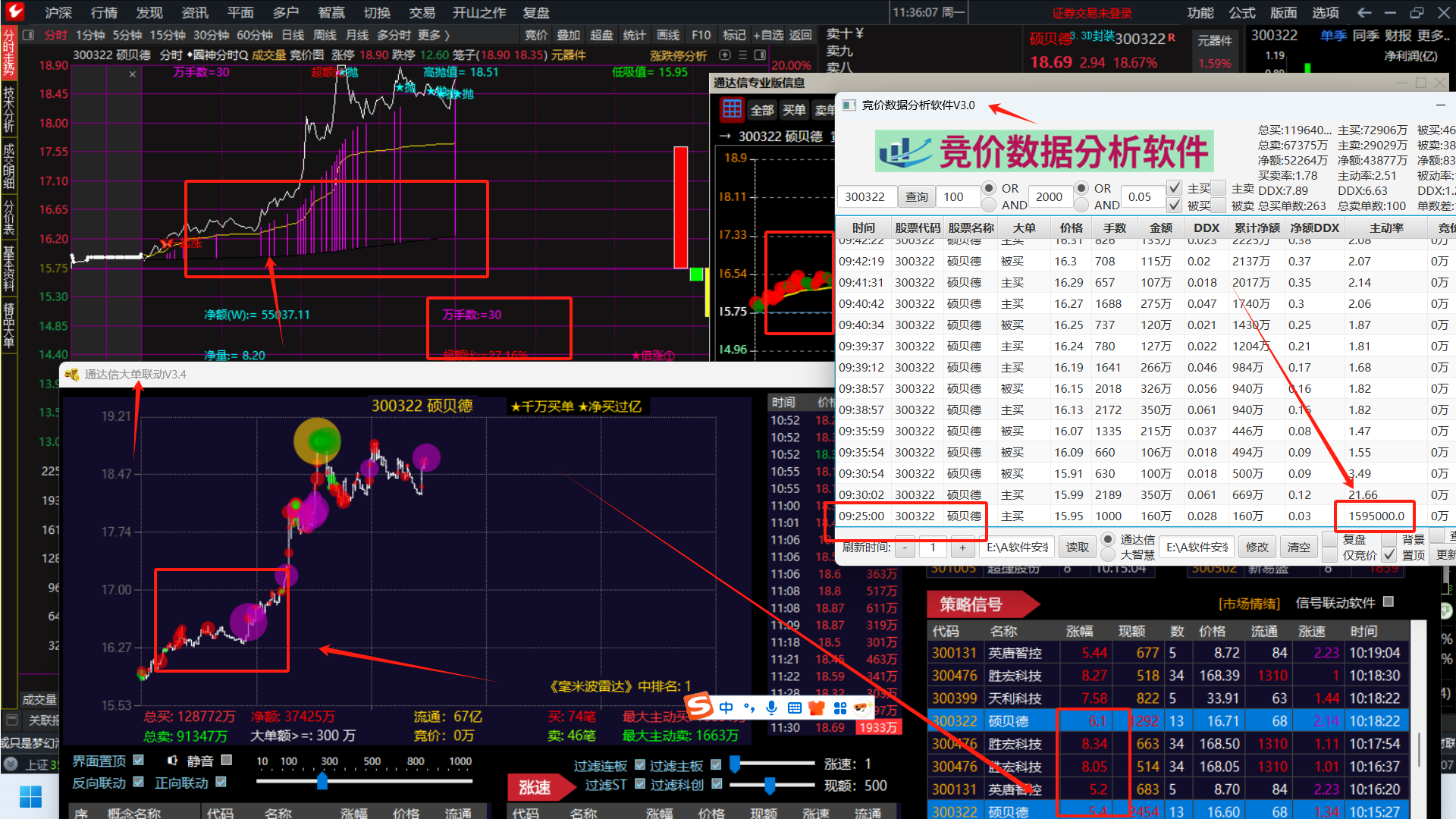Click the circle target icon beside 涨跌停分析
The width and height of the screenshot is (1456, 819).
[725, 55]
